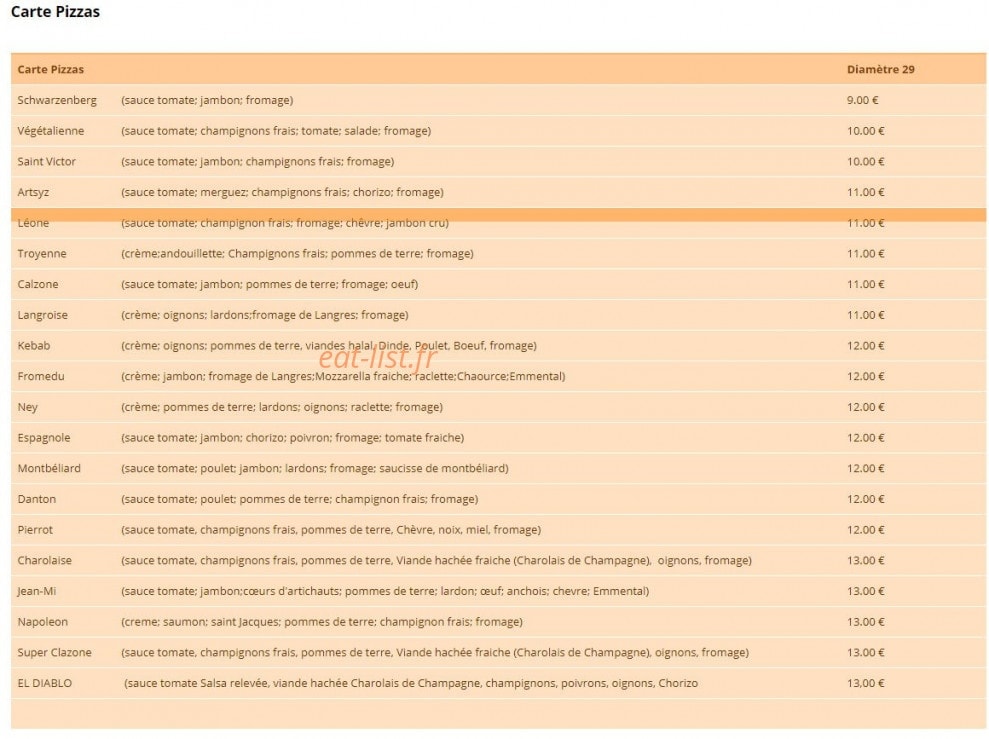Select the Danton pizza name
The height and width of the screenshot is (739, 989).
(x=37, y=499)
